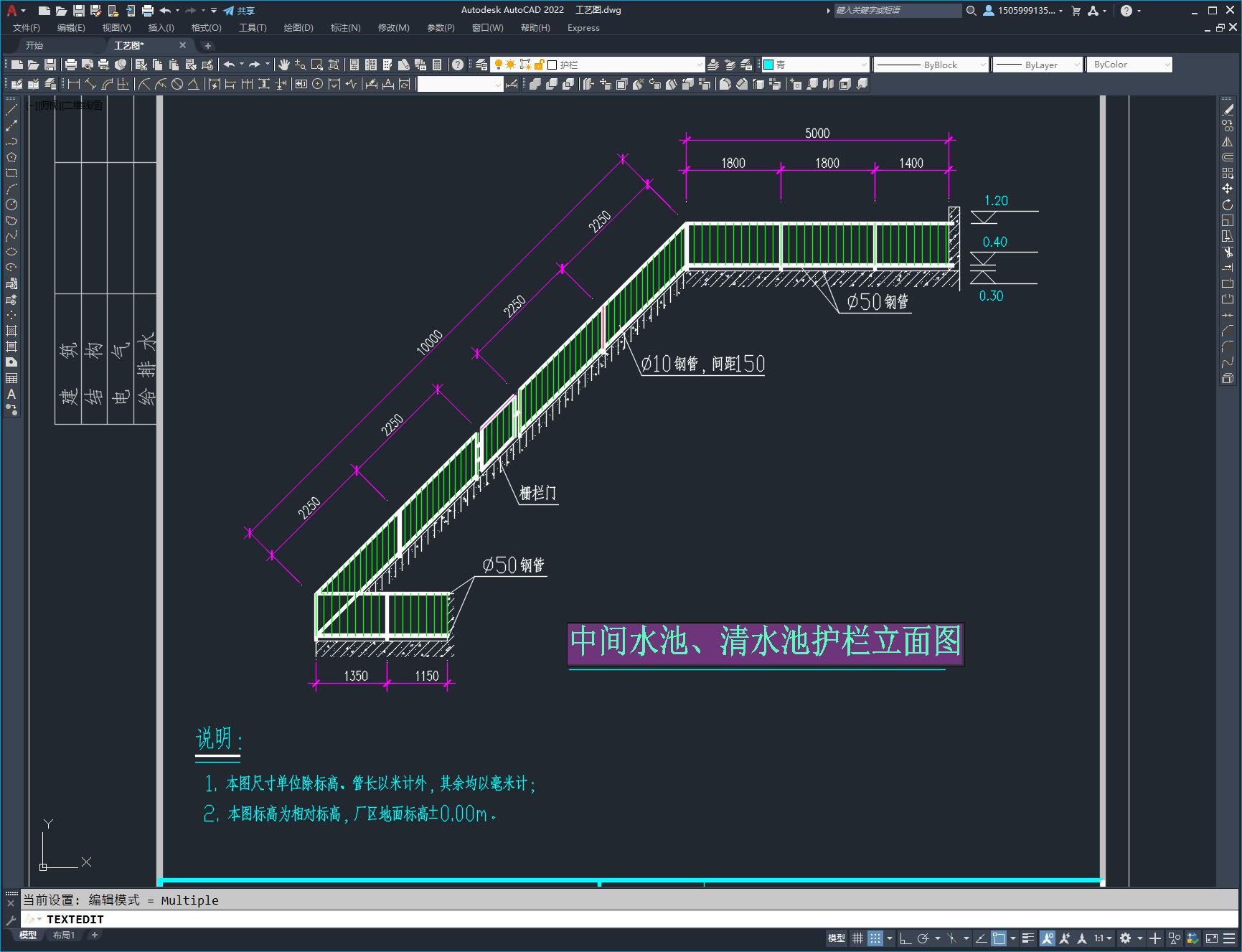Click the 共享 share button

239,11
